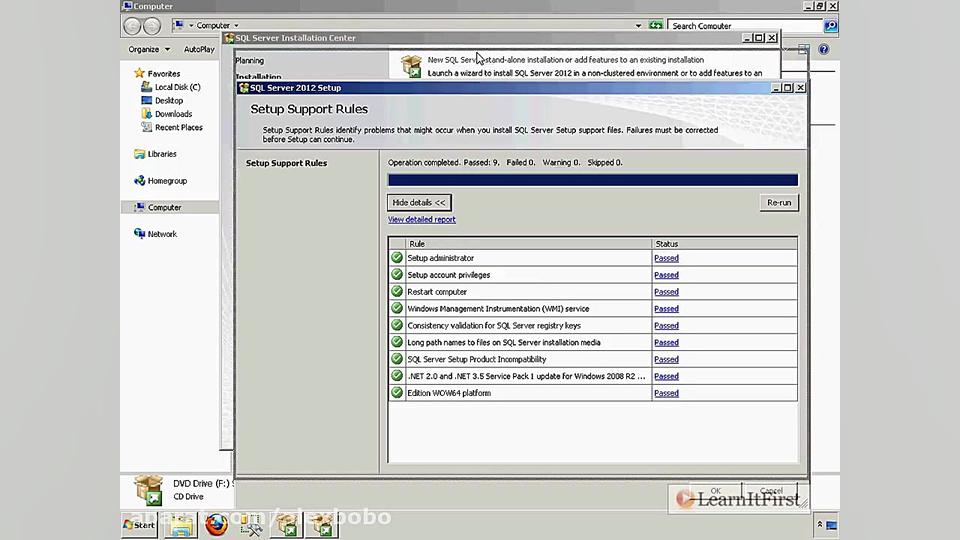This screenshot has width=960, height=540.
Task: Open Passed link for Setup account privileges
Action: point(666,275)
